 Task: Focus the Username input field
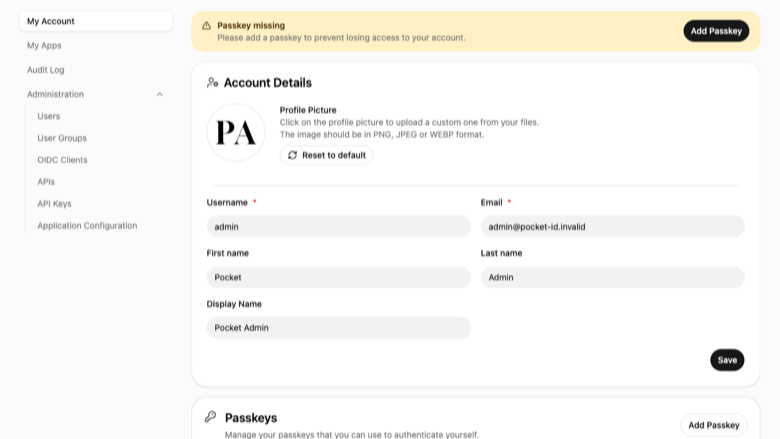coord(338,227)
